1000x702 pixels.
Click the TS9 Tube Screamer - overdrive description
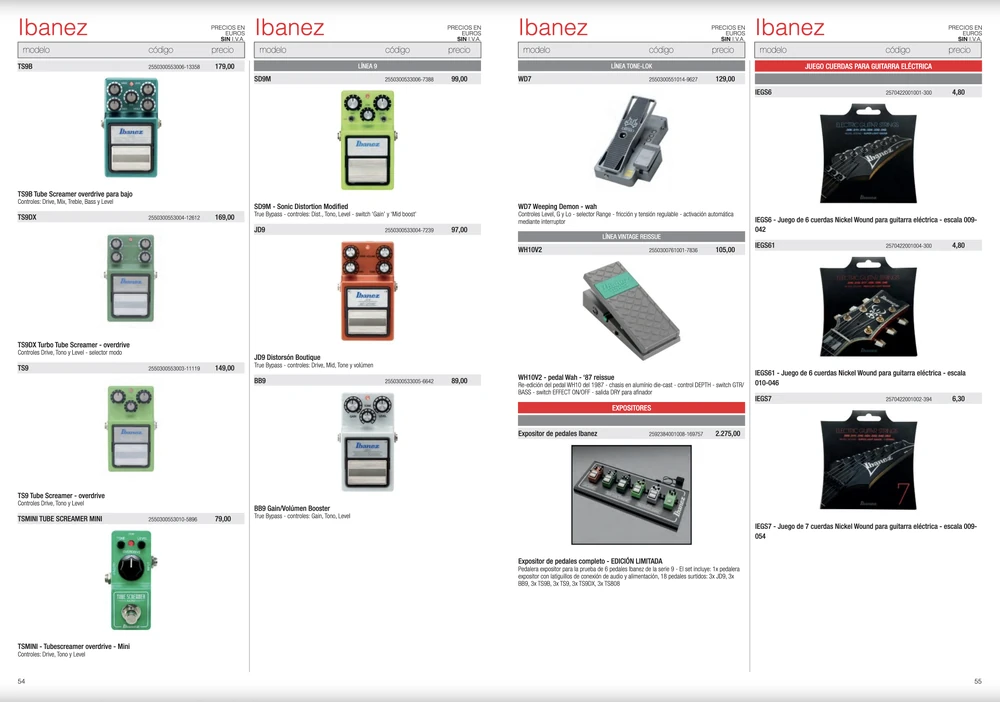pos(61,495)
